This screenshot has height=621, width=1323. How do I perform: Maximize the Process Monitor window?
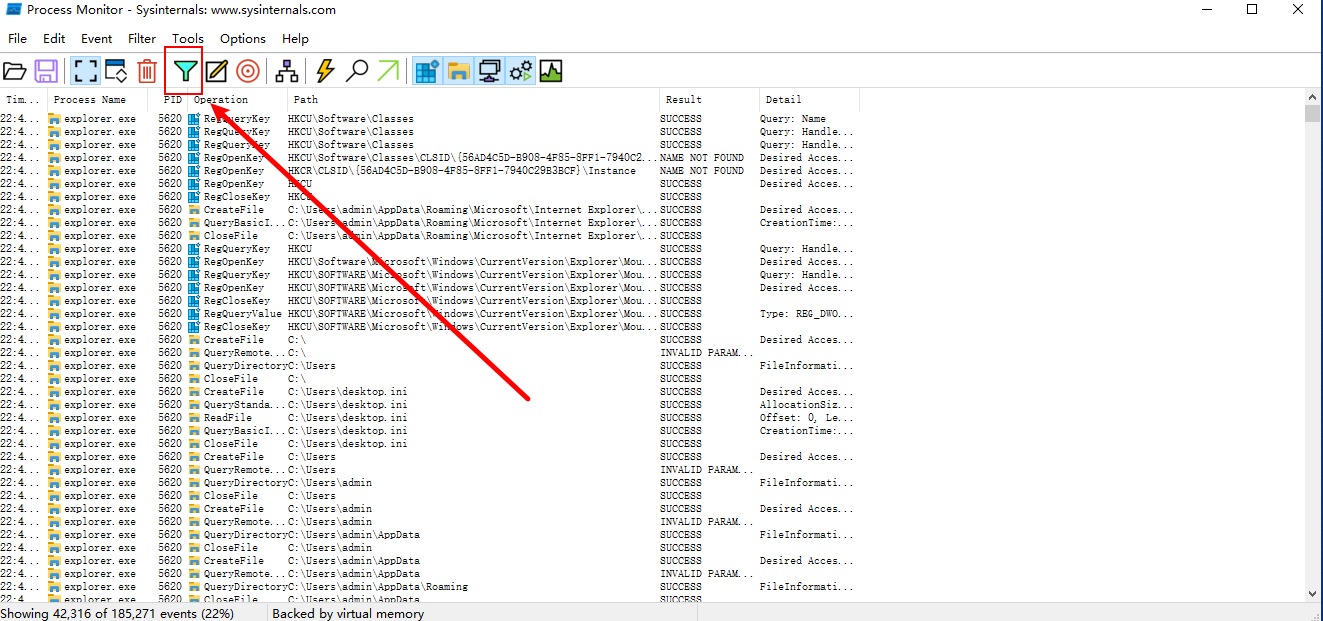[1252, 10]
